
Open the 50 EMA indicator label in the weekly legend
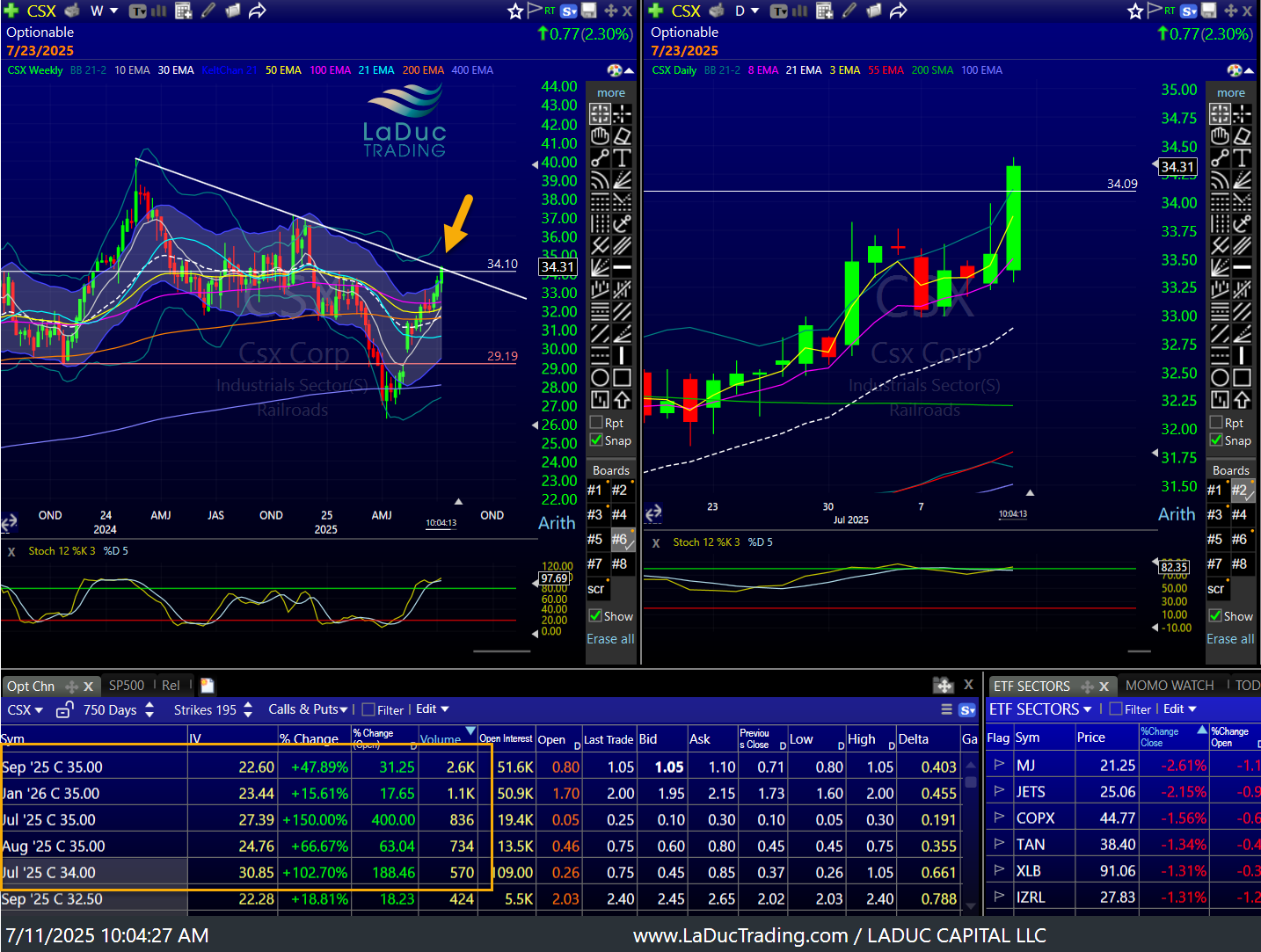point(283,70)
